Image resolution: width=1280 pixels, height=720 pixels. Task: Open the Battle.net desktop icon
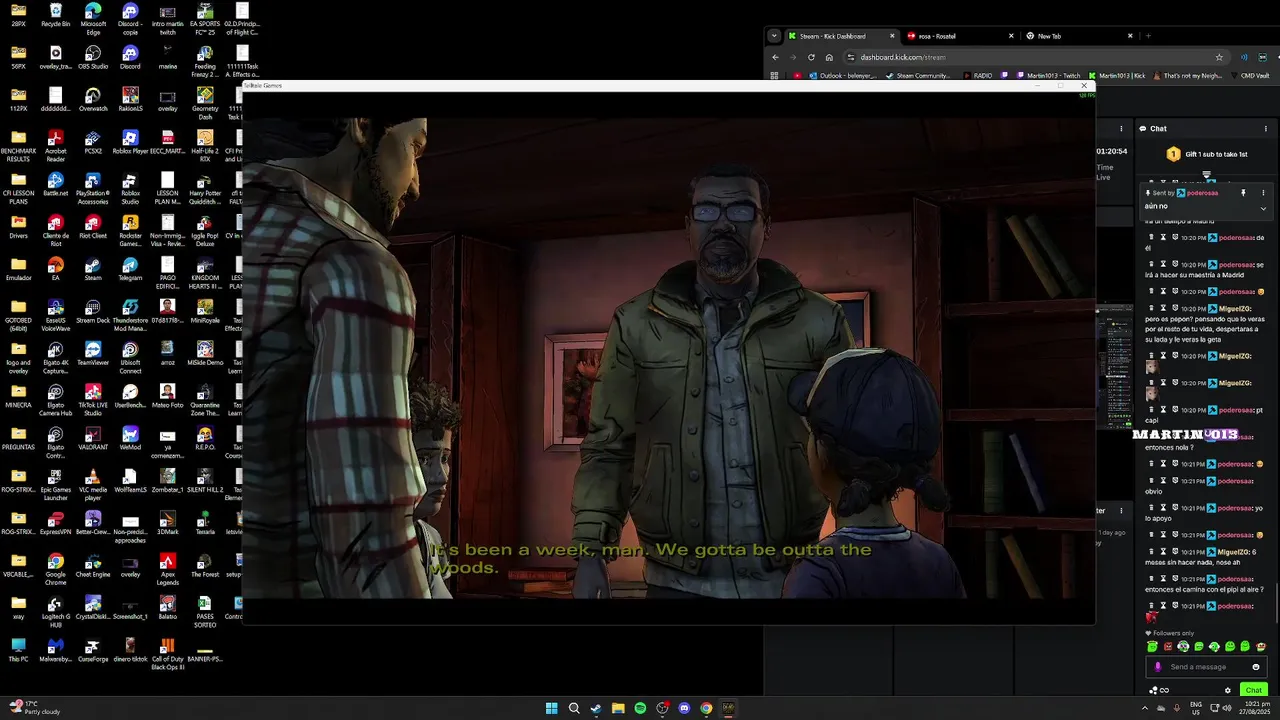(x=56, y=184)
